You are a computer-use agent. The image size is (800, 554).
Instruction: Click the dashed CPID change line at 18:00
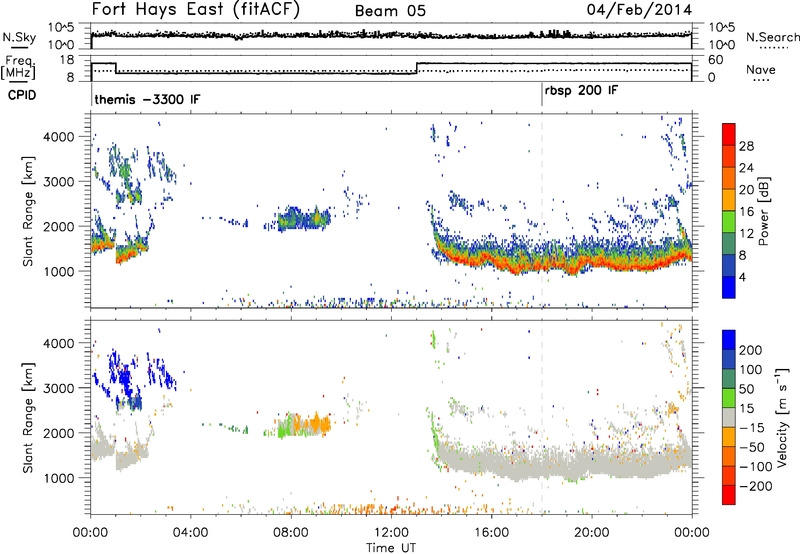542,211
